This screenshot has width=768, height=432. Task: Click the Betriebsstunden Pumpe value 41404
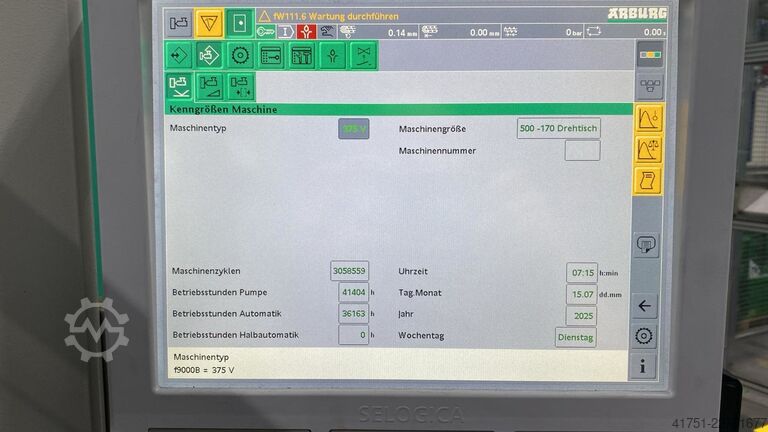[353, 292]
